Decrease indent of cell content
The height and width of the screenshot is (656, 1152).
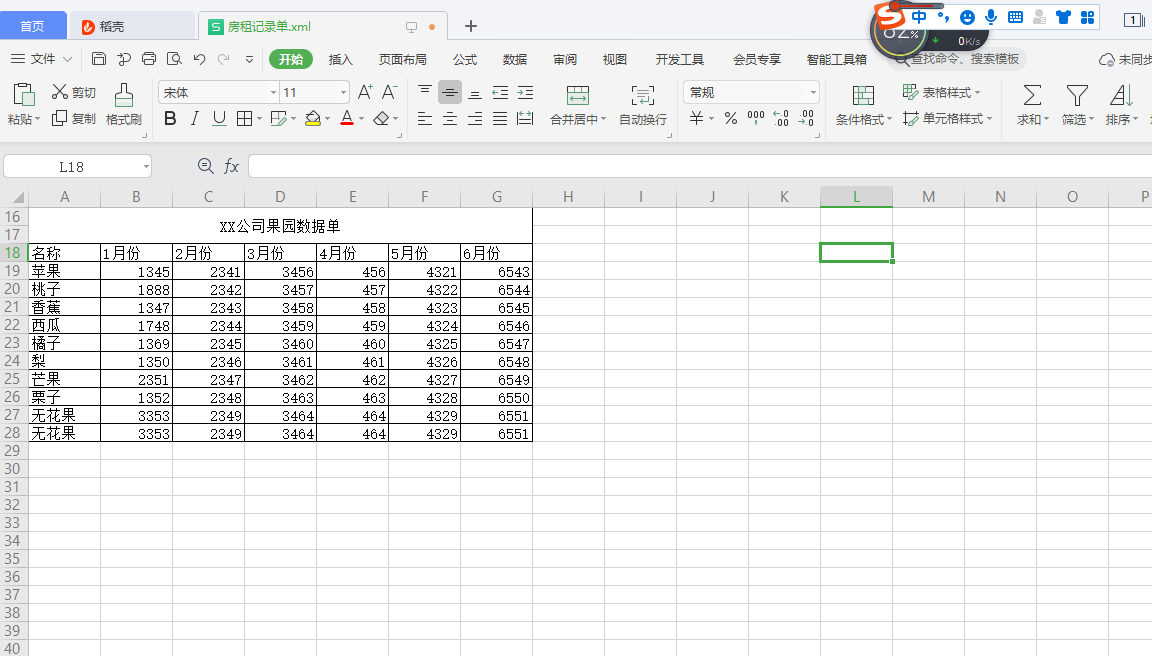500,92
